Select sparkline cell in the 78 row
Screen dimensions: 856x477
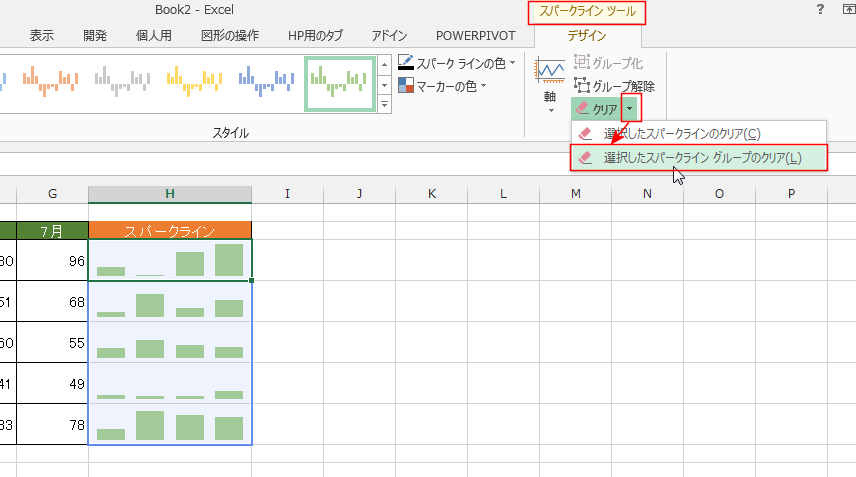coord(170,424)
